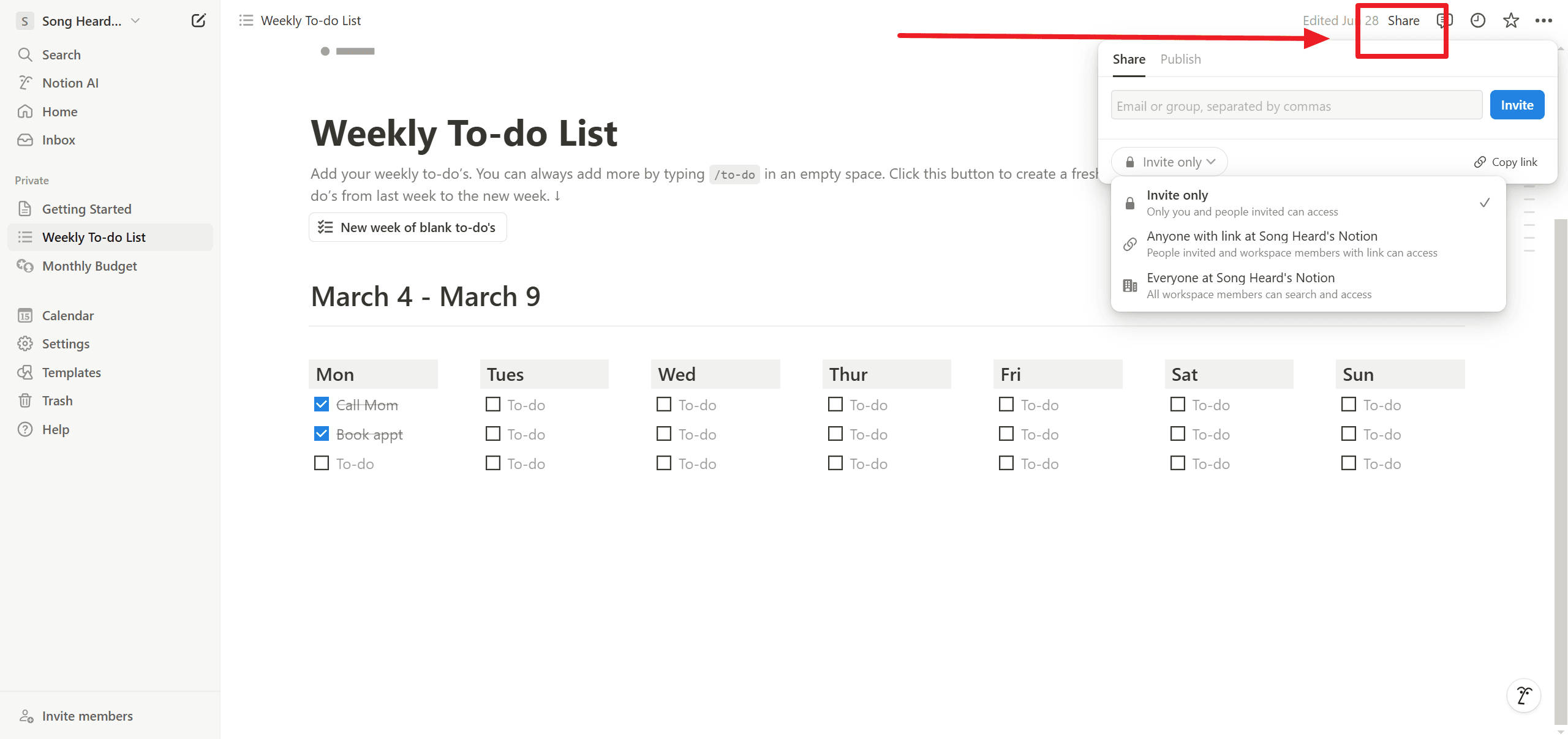The width and height of the screenshot is (1568, 739).
Task: Select the Share tab
Action: [x=1128, y=58]
